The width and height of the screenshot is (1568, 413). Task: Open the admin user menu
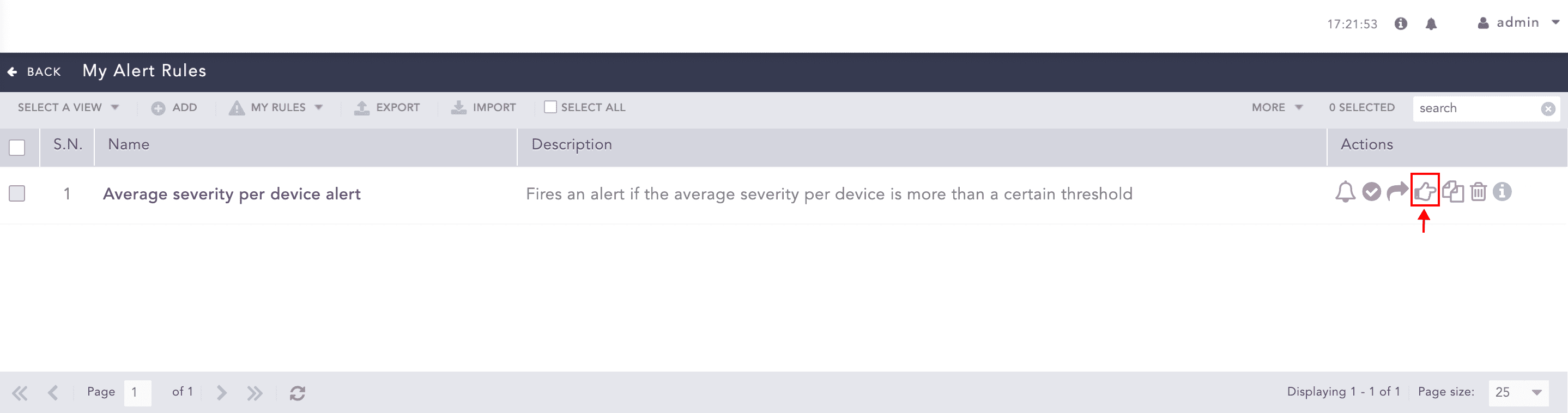pyautogui.click(x=1517, y=23)
